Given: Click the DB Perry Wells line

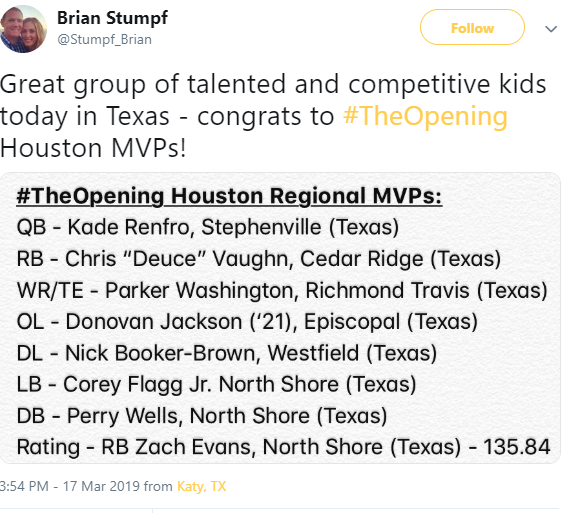Looking at the screenshot, I should (x=202, y=416).
